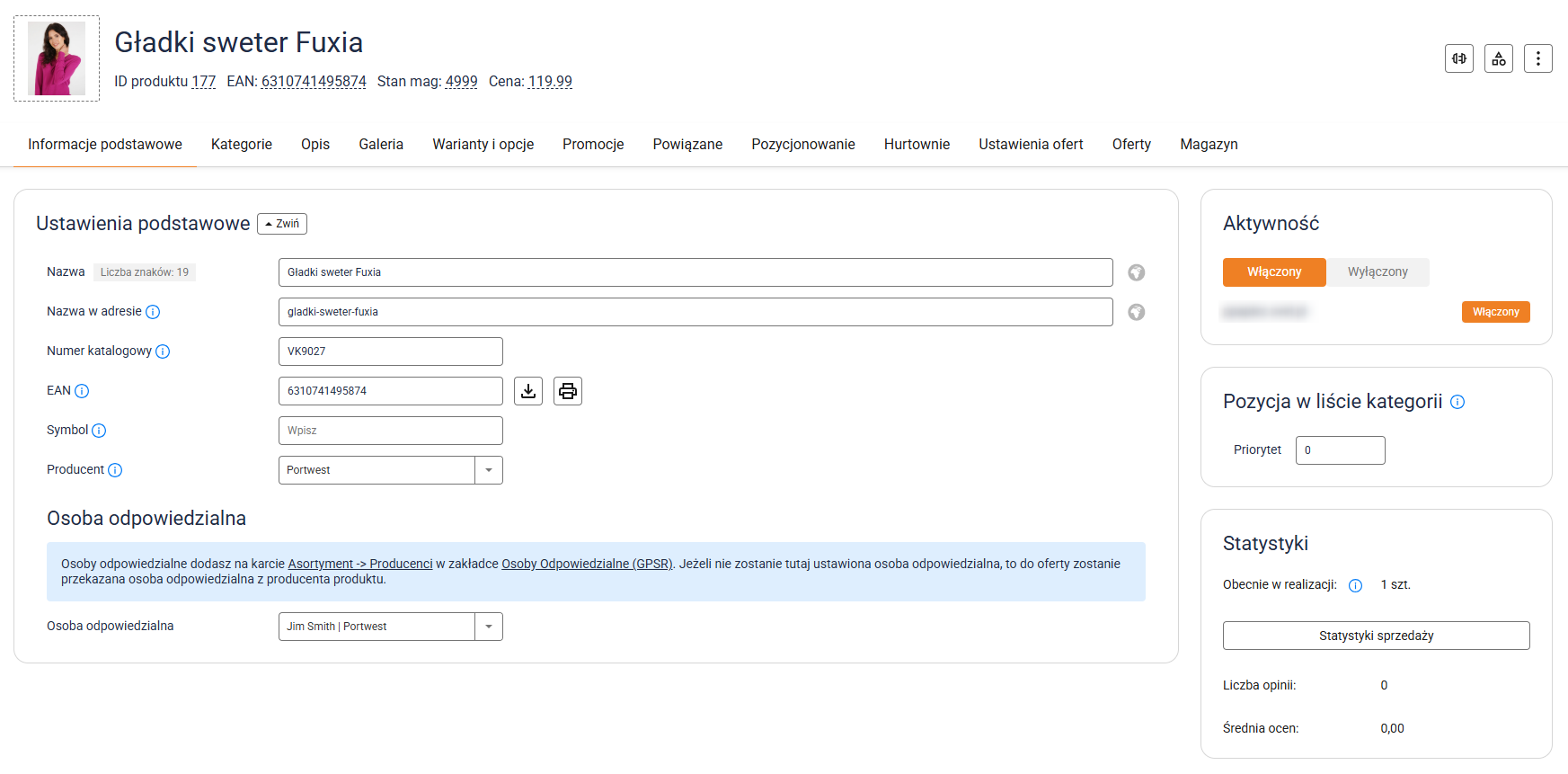
Task: Collapse Ustawienia podstawowe with Zwiń
Action: [x=282, y=224]
